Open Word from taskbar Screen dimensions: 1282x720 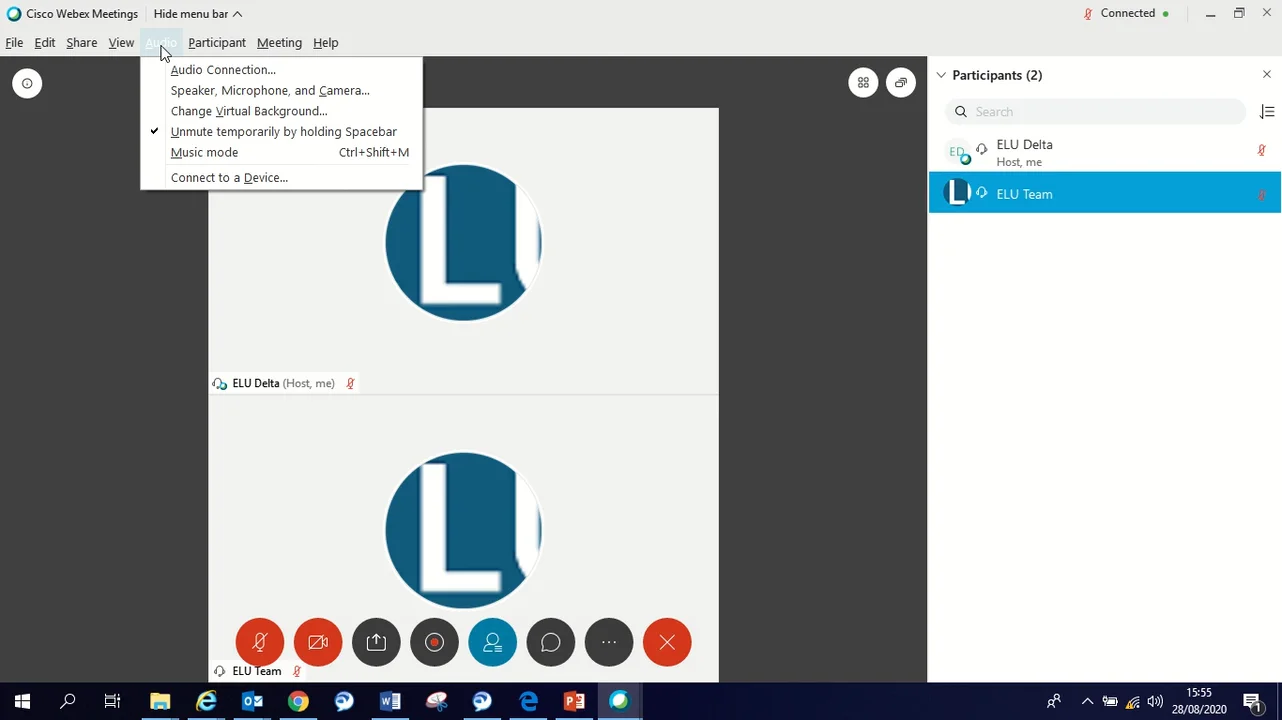point(390,701)
